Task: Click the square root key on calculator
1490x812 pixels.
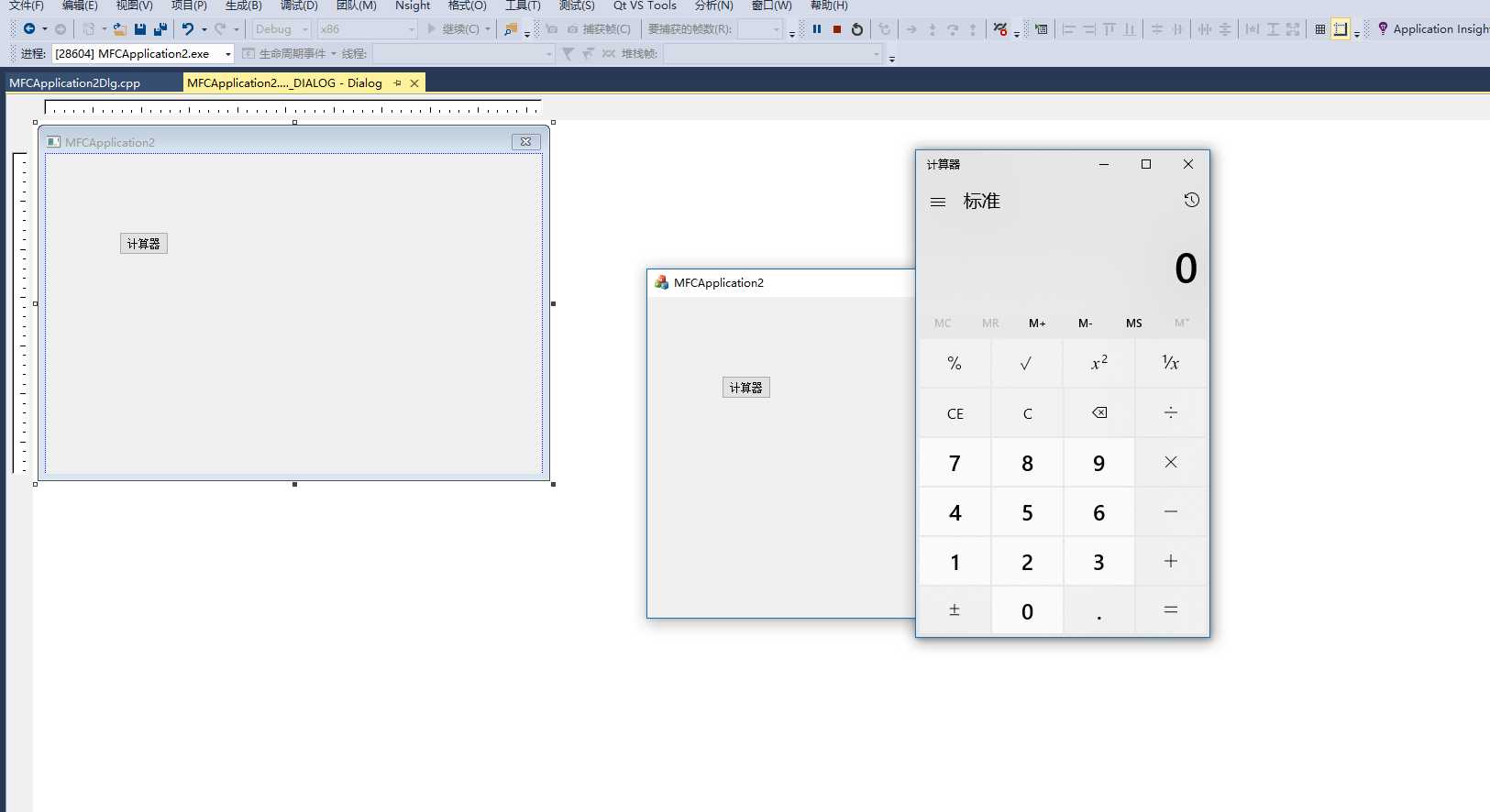Action: coord(1026,363)
